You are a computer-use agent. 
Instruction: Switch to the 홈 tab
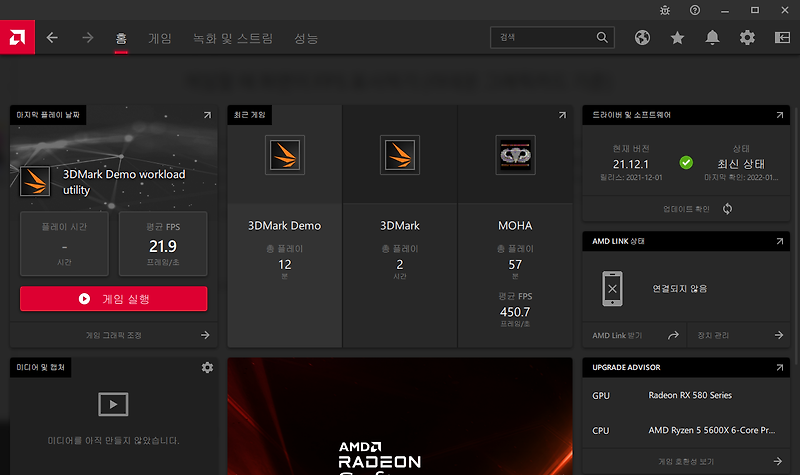[x=121, y=38]
